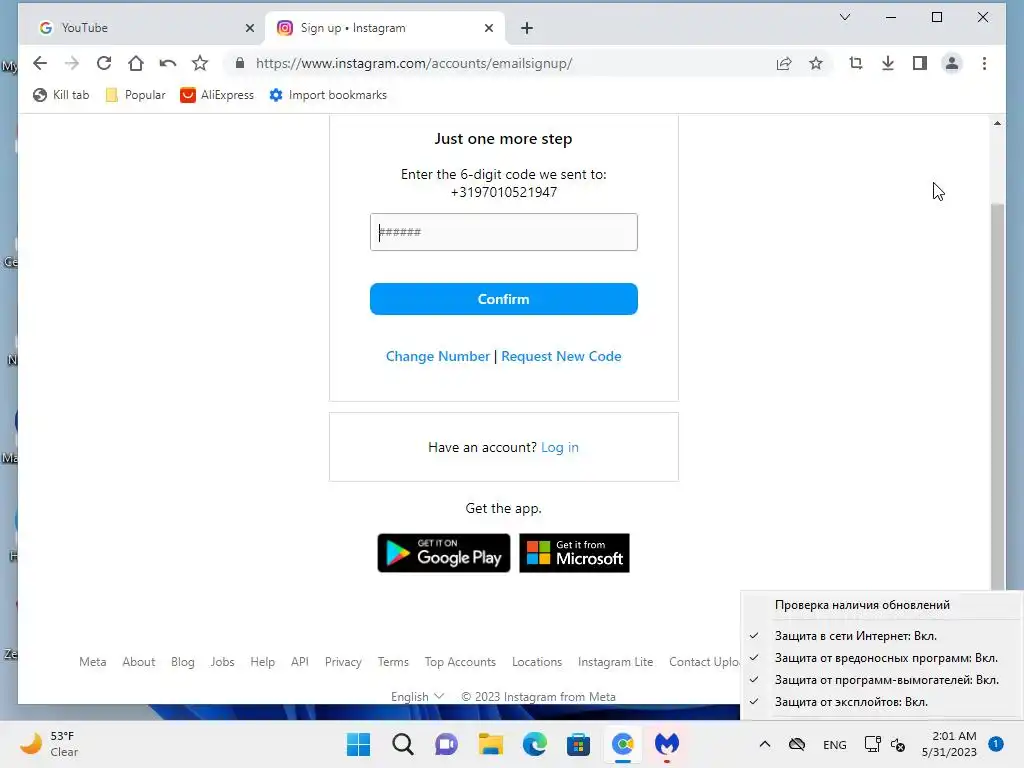This screenshot has width=1024, height=768.
Task: Reload the page with the refresh icon
Action: click(x=104, y=63)
